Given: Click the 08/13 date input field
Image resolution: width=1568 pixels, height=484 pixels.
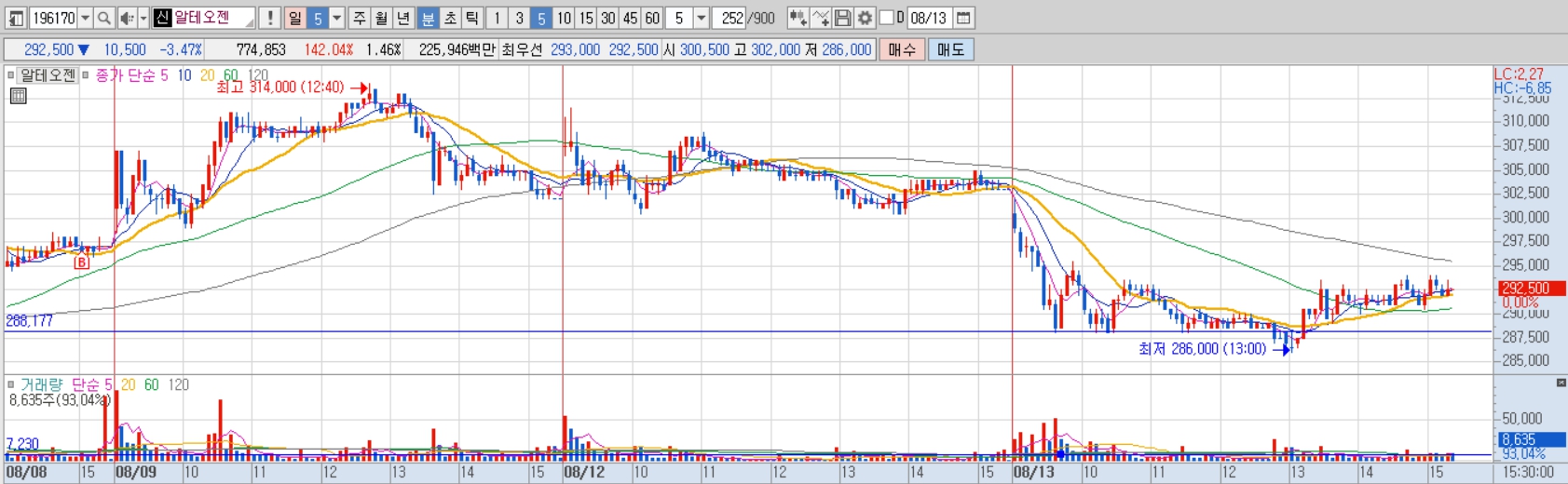Looking at the screenshot, I should 929,18.
